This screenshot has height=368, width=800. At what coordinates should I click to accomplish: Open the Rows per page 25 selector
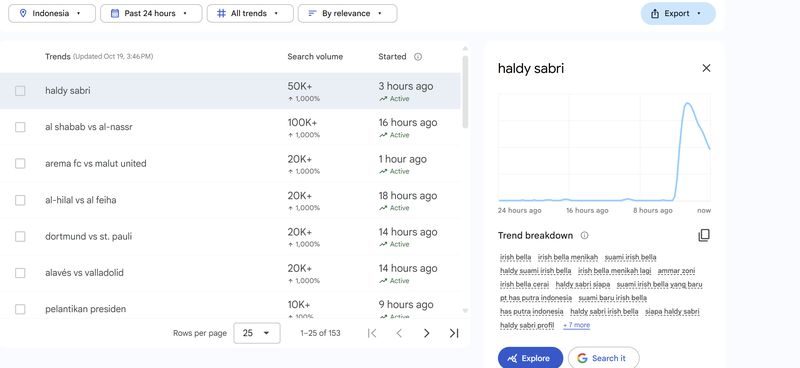coord(257,333)
